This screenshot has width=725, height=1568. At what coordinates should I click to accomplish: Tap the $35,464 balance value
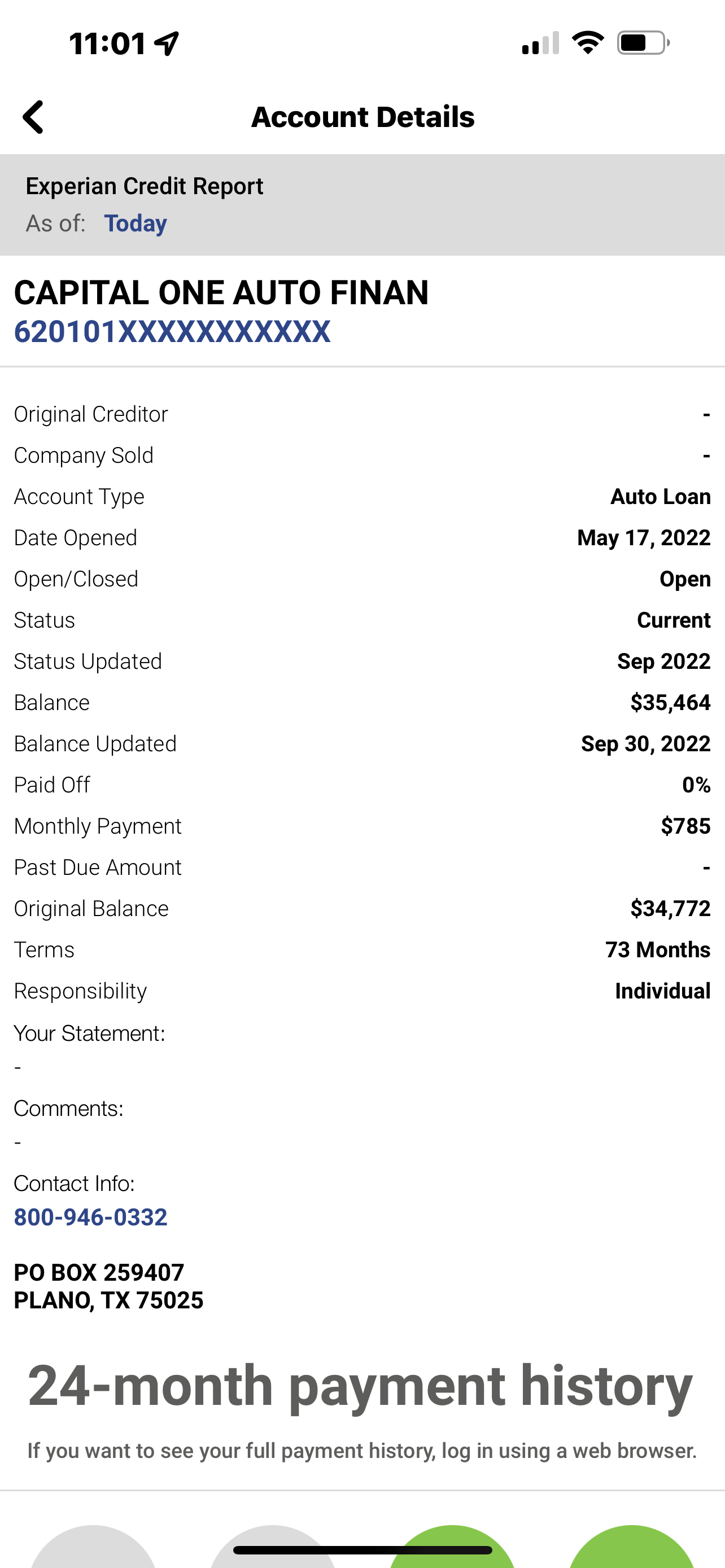point(670,702)
